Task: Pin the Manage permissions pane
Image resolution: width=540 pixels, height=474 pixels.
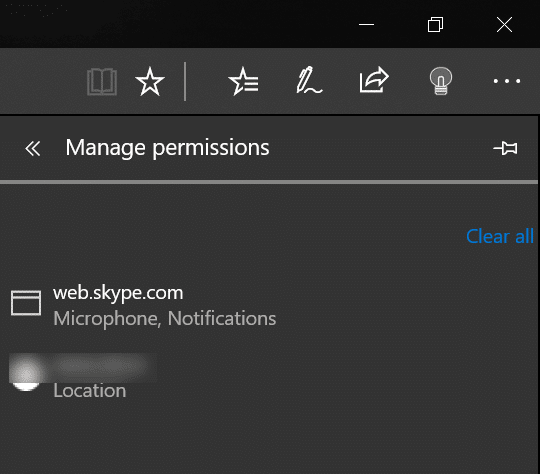Action: tap(505, 148)
